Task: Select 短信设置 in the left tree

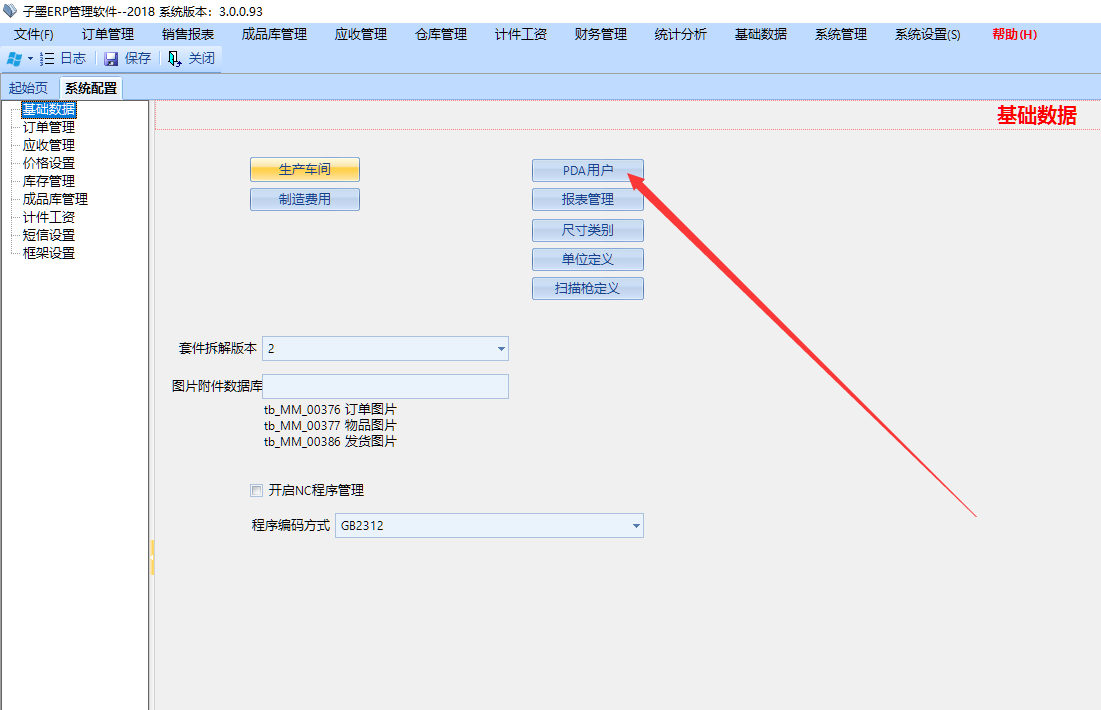Action: pyautogui.click(x=49, y=235)
